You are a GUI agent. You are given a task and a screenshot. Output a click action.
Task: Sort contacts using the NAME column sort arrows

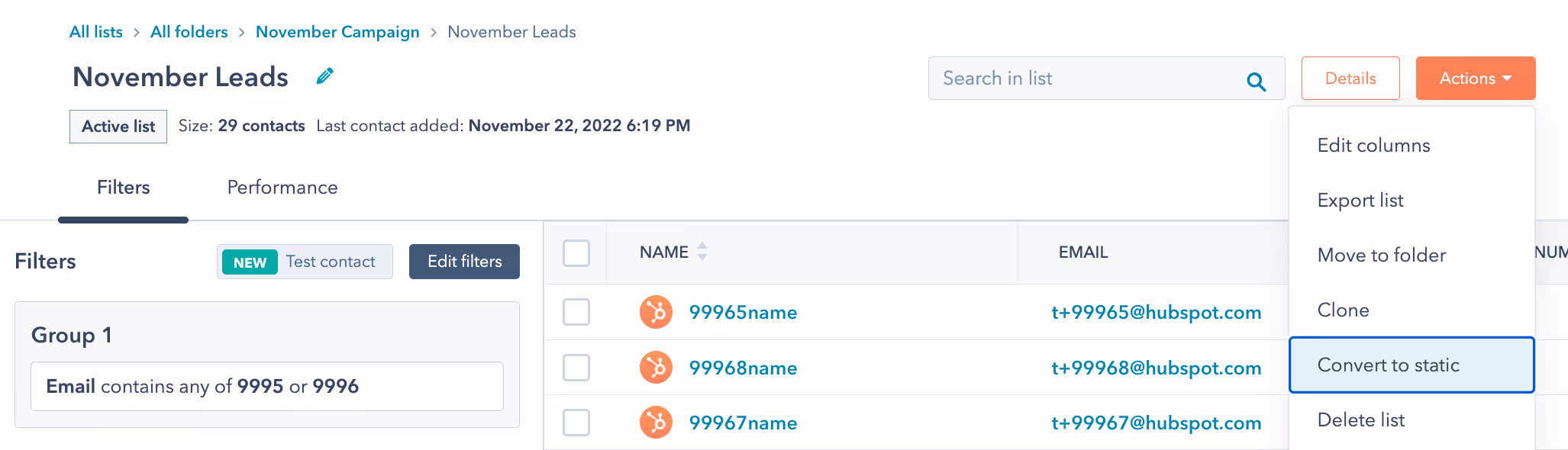pos(702,252)
